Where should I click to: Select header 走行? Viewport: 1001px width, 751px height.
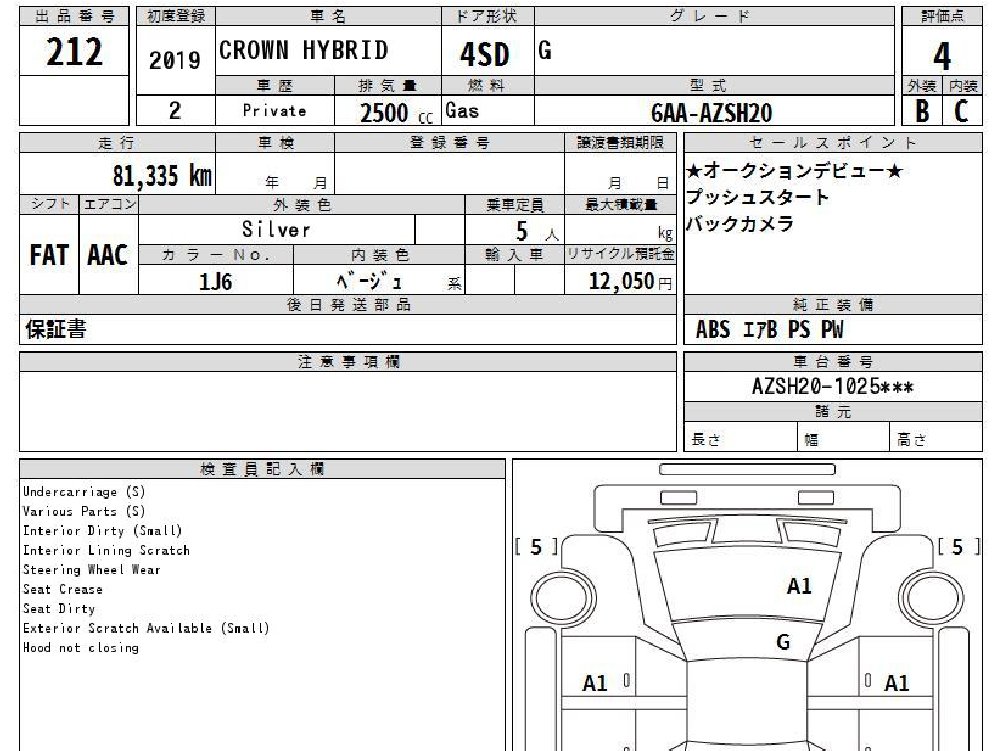[x=116, y=143]
